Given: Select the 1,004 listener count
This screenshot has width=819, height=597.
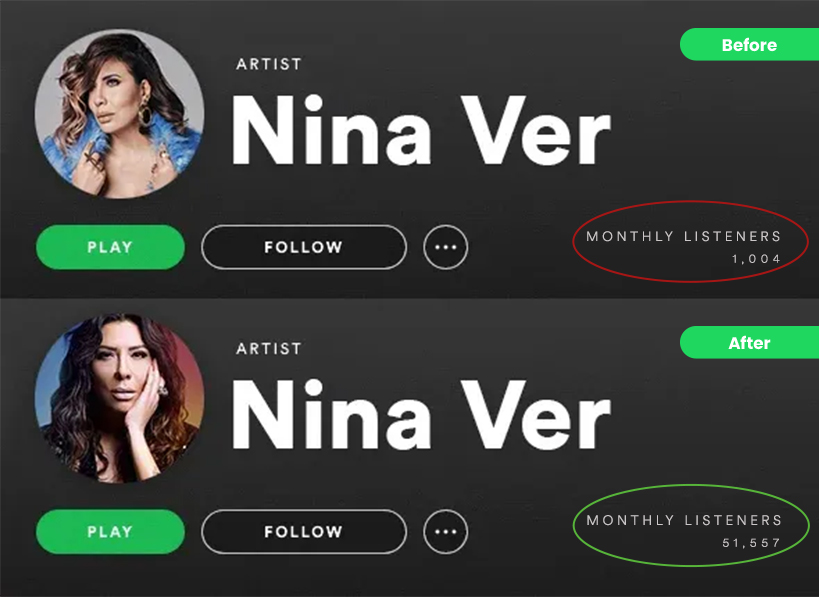Looking at the screenshot, I should (x=756, y=259).
